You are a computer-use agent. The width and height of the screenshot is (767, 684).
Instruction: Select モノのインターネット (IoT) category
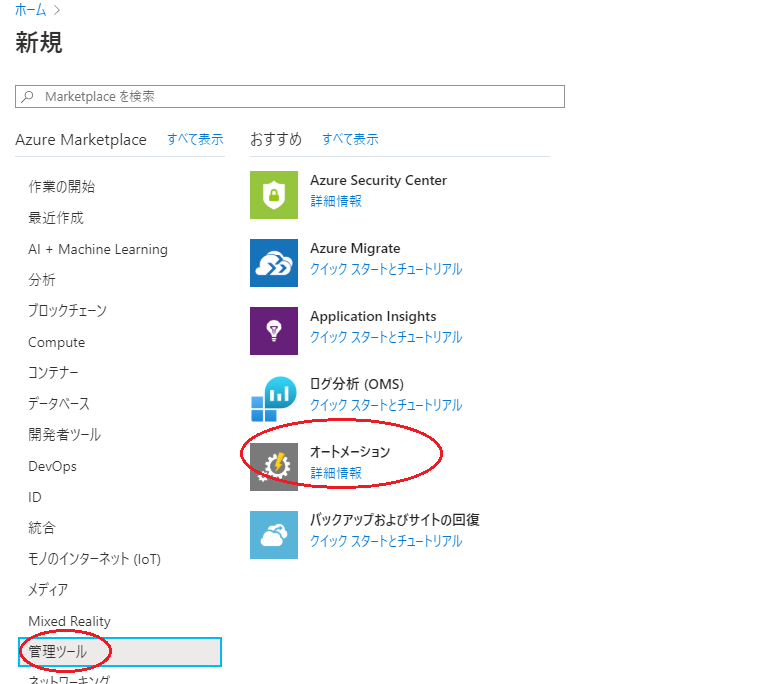(94, 559)
